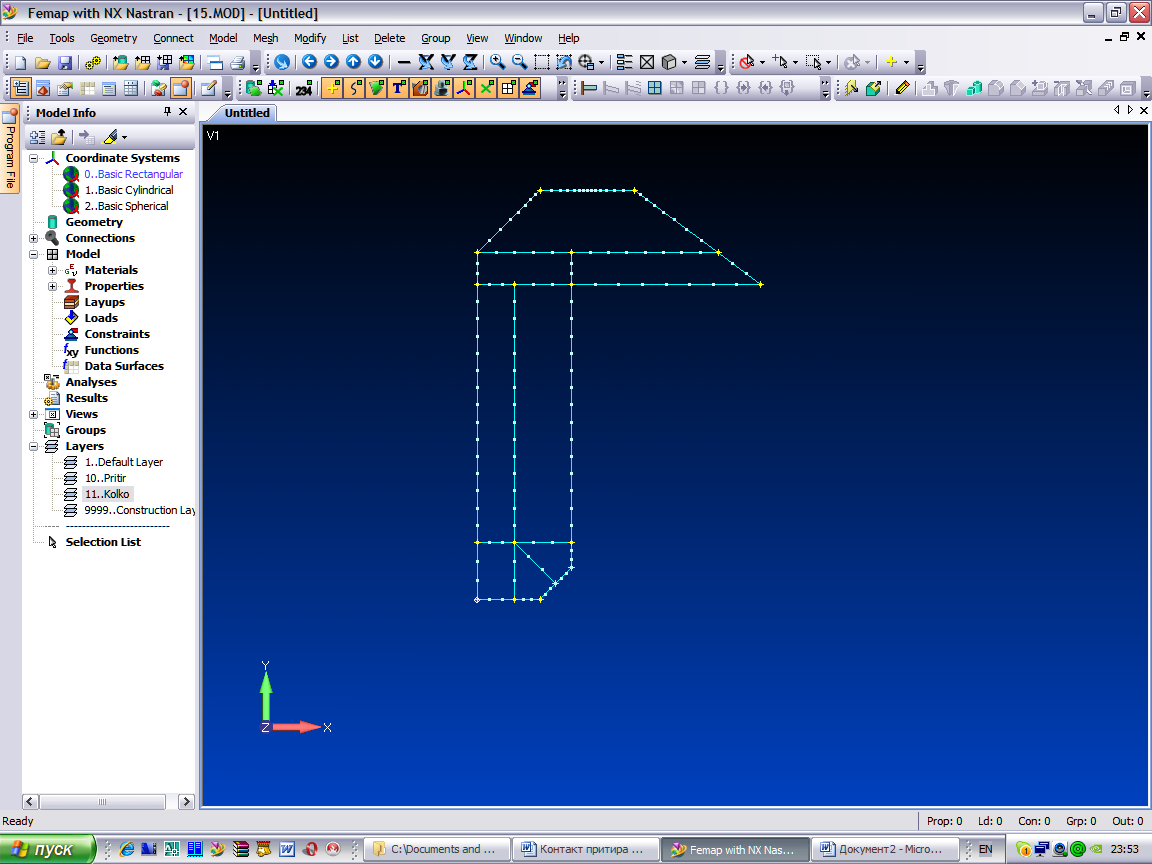The image size is (1152, 864).
Task: Click the Dynamic Rotate view icon
Action: click(x=281, y=62)
